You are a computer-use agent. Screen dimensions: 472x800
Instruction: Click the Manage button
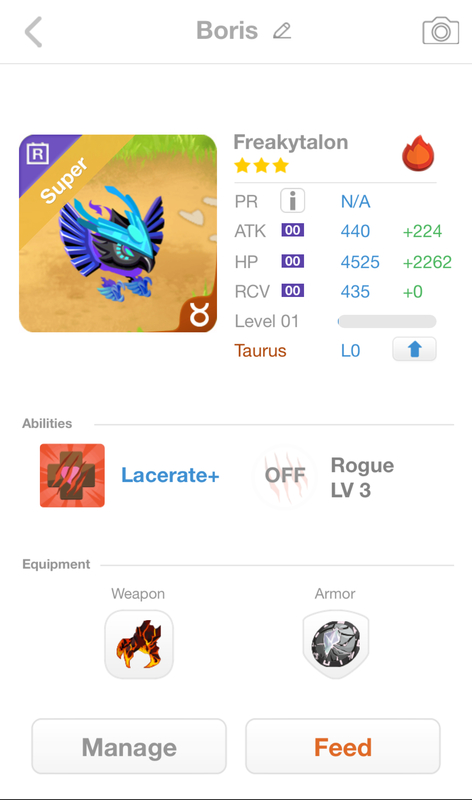pos(129,746)
